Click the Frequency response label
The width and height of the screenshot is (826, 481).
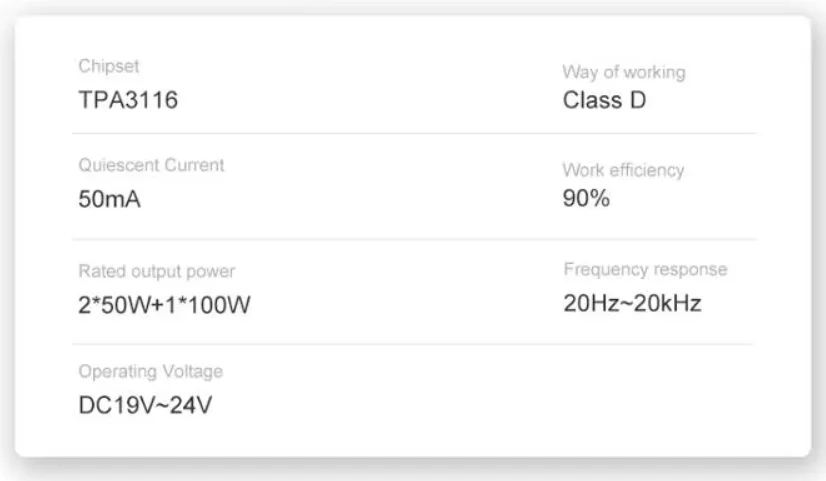point(645,269)
